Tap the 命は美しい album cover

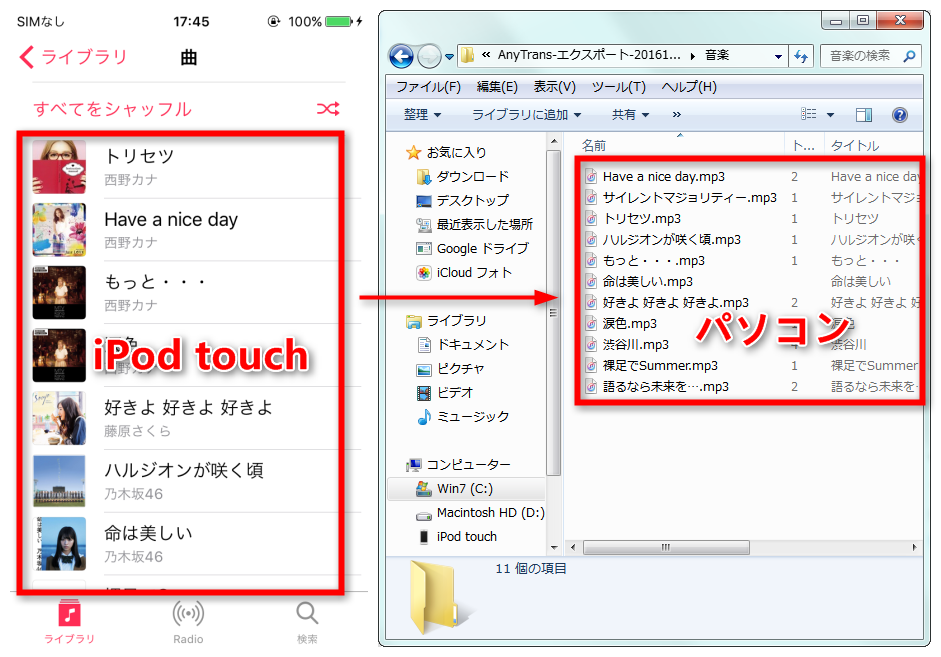pos(59,544)
